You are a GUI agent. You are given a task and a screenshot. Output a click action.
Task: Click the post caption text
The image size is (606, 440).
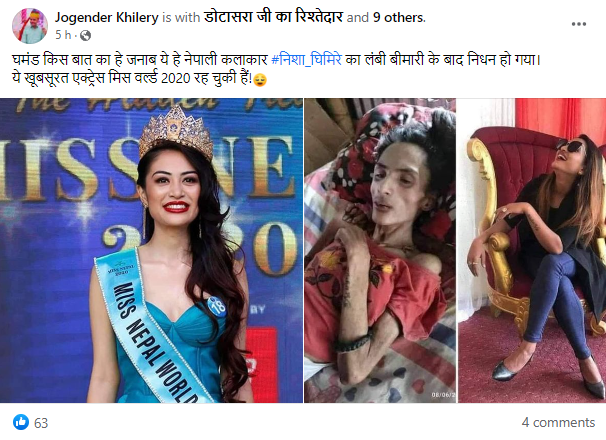276,69
